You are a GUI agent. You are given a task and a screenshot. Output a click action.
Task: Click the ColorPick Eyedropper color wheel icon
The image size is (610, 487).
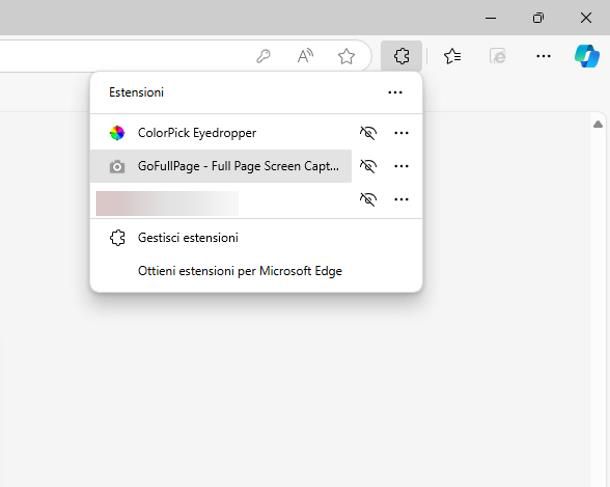117,133
